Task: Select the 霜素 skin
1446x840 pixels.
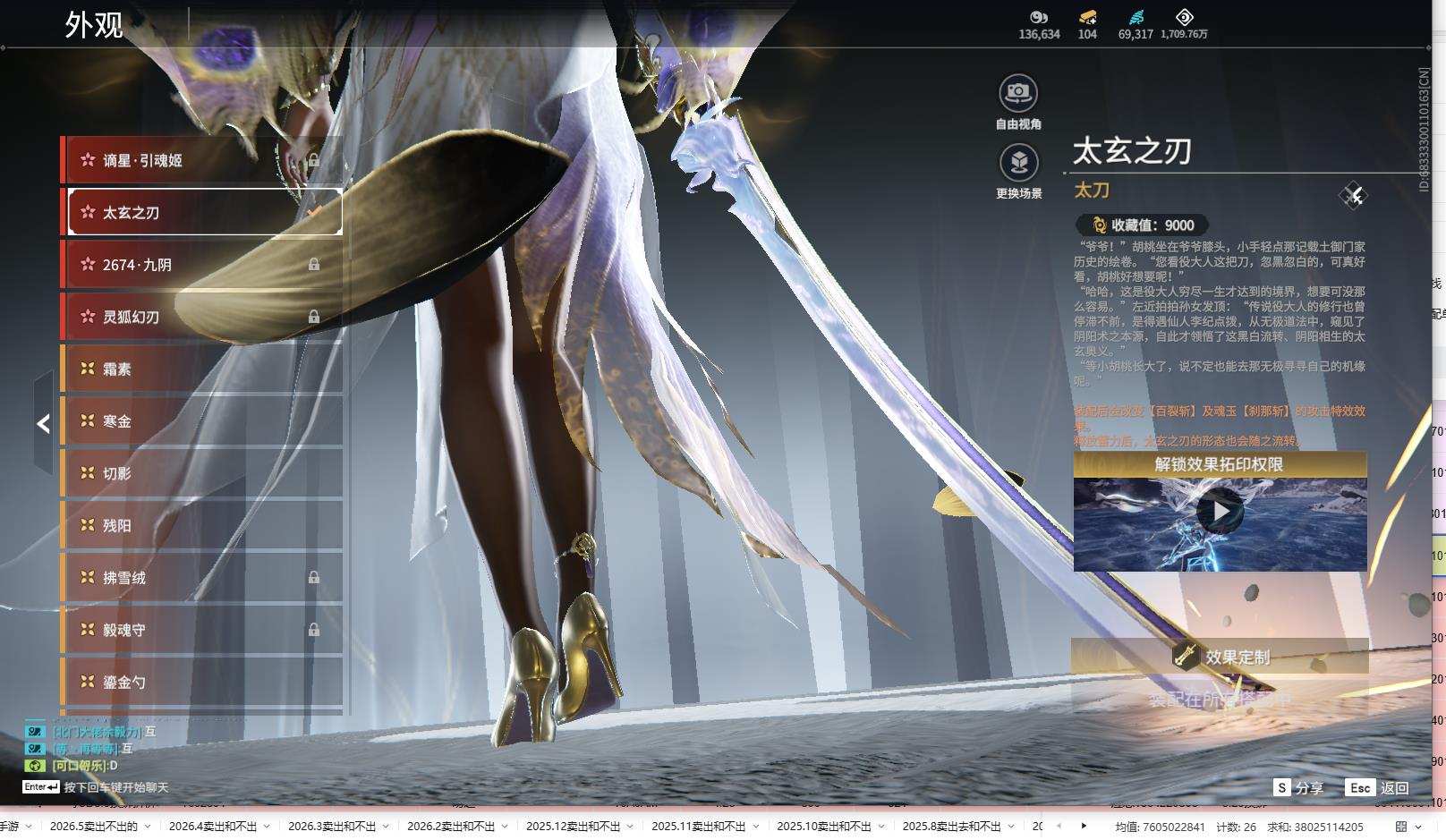Action: click(202, 369)
